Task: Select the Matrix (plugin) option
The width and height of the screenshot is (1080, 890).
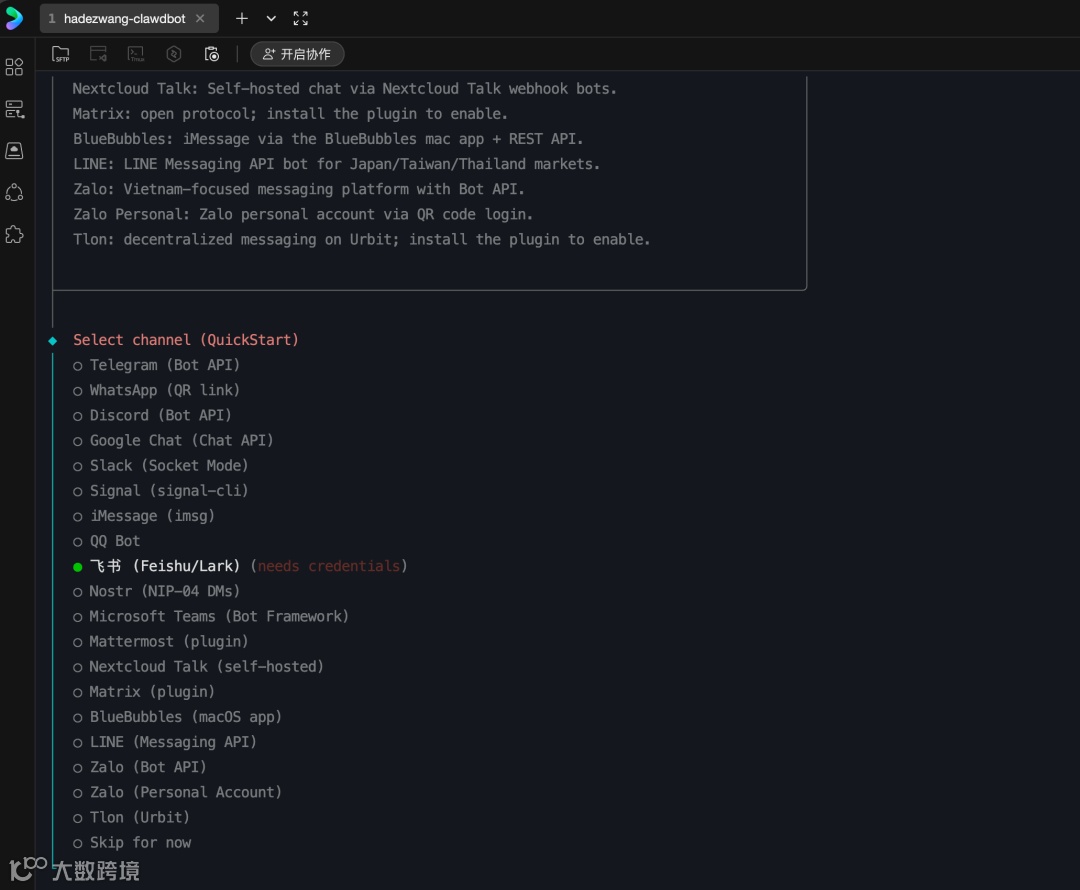Action: (x=144, y=692)
